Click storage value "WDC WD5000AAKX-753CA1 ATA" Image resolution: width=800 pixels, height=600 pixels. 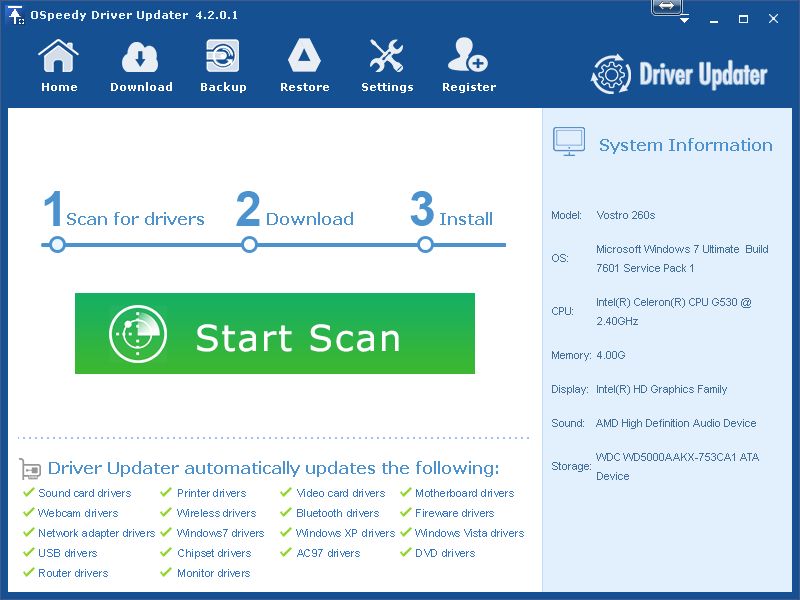(x=677, y=457)
